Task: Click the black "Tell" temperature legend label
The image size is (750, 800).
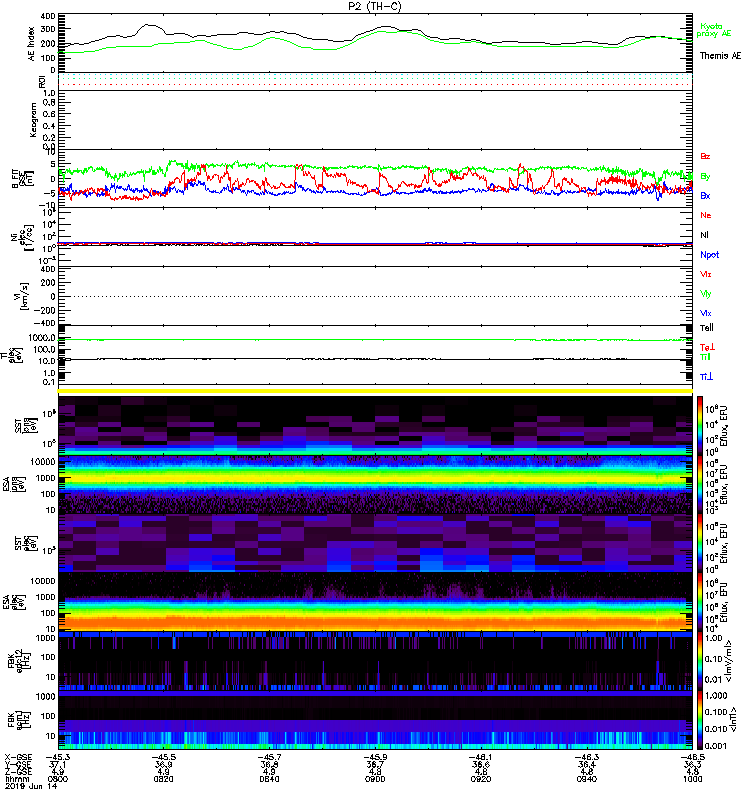Action: 707,328
